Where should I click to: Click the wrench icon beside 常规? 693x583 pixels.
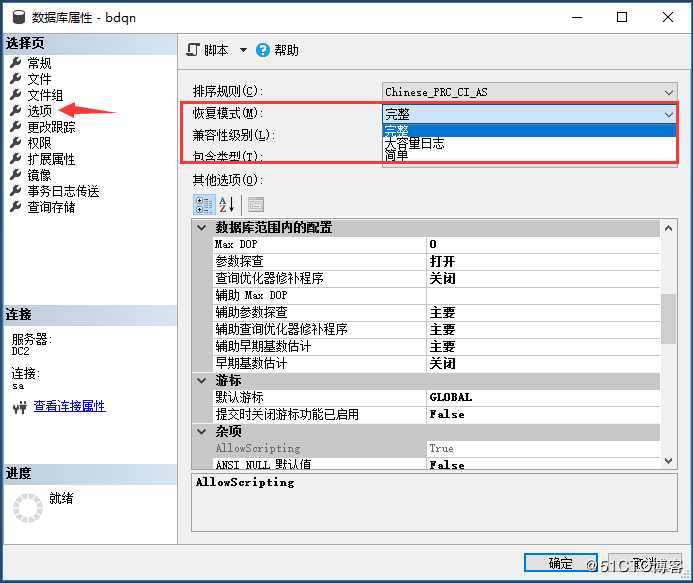(15, 62)
